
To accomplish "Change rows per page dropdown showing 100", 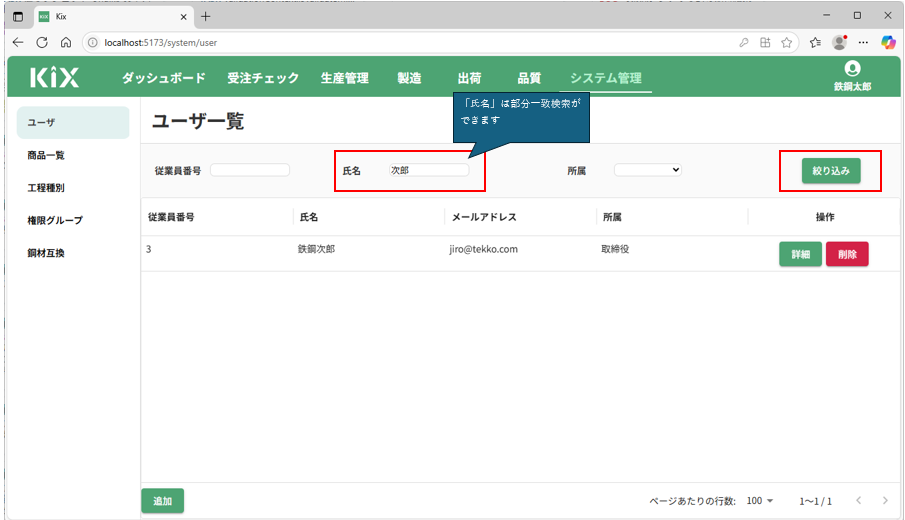I will pos(760,500).
